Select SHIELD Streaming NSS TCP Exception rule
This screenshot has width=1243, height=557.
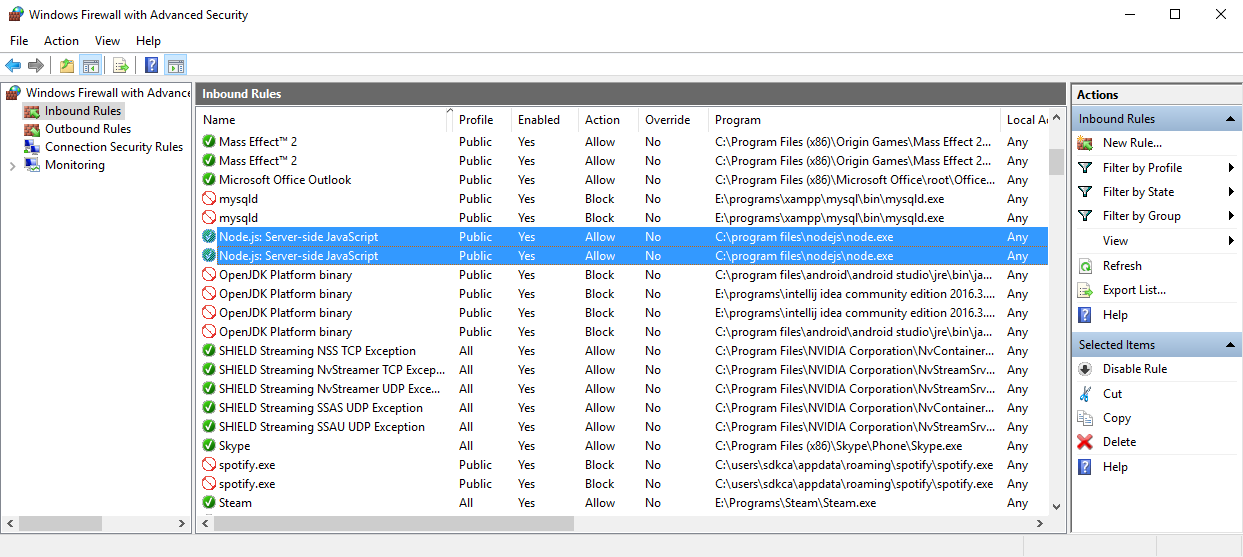pos(317,351)
